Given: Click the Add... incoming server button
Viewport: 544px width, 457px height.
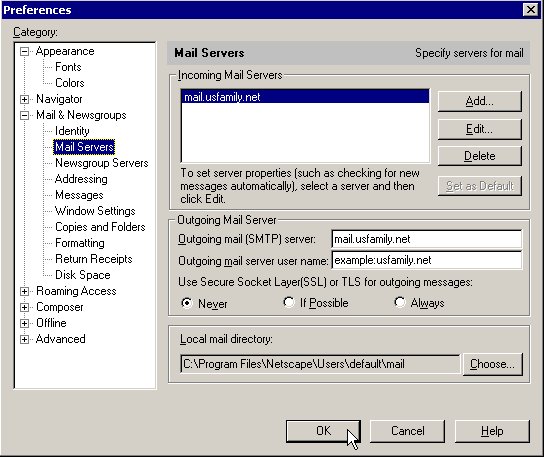Looking at the screenshot, I should coord(479,101).
